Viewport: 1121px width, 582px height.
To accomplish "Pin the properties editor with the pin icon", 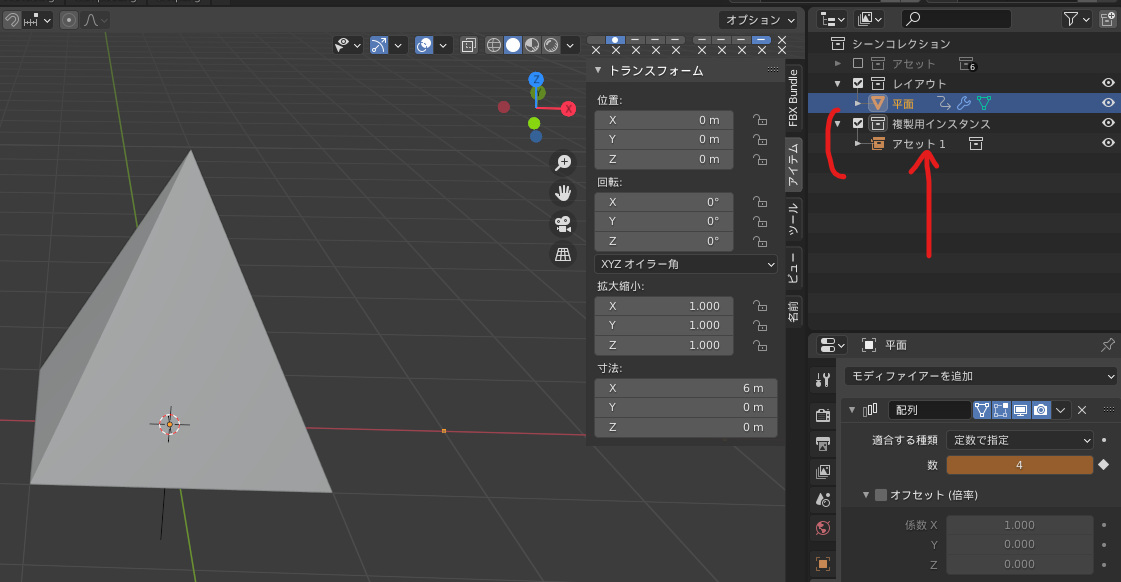I will (1107, 345).
